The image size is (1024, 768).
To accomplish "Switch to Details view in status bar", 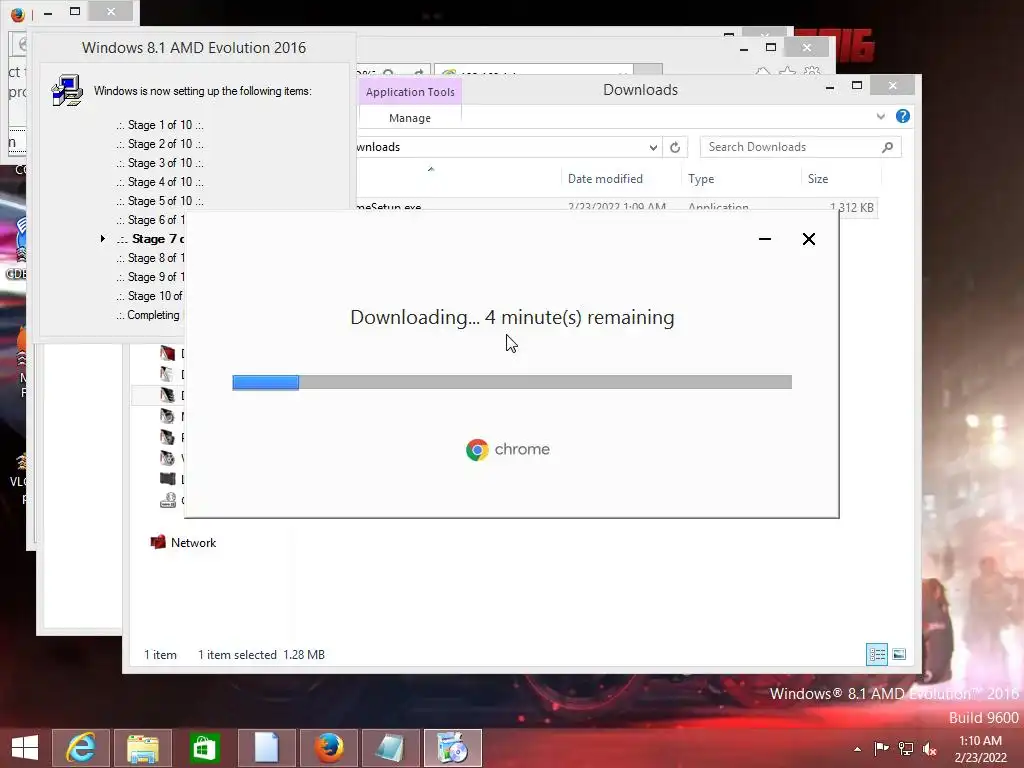I will 876,654.
